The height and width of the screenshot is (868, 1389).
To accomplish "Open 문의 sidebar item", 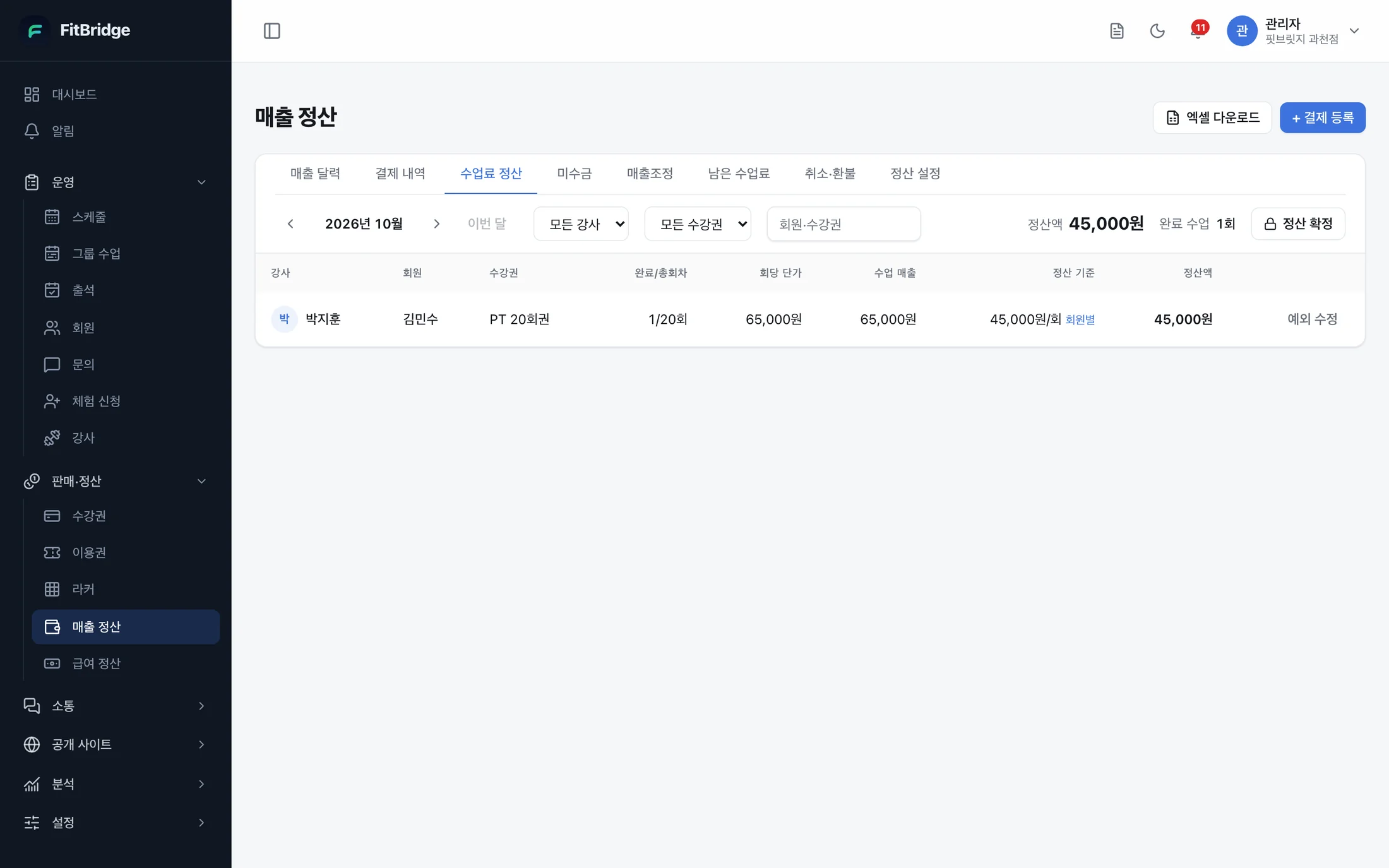I will (126, 364).
